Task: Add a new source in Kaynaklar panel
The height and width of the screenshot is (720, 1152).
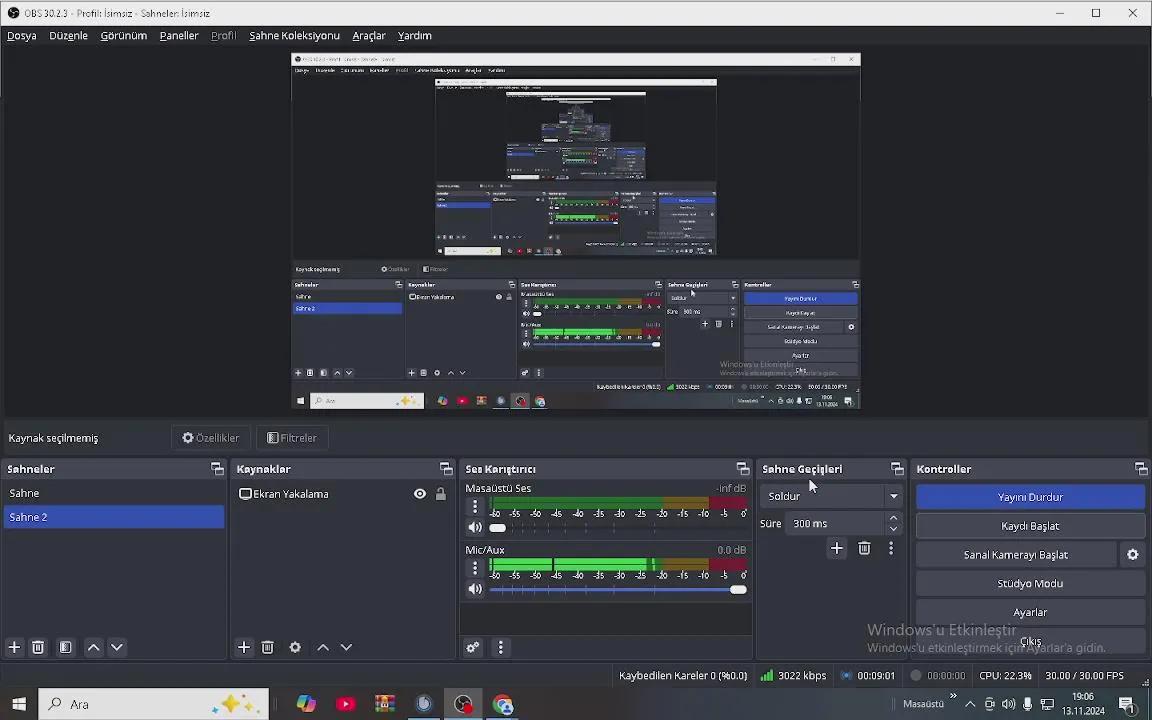Action: (244, 647)
